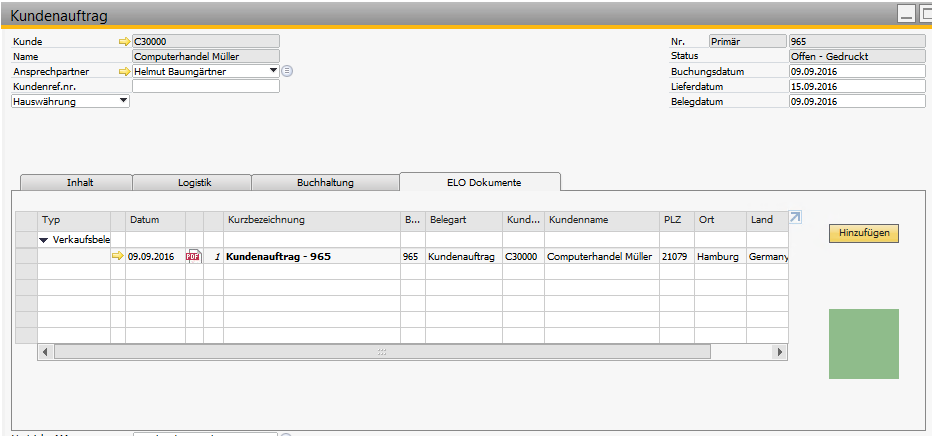Click the yellow link arrow beside Kunde

[124, 42]
